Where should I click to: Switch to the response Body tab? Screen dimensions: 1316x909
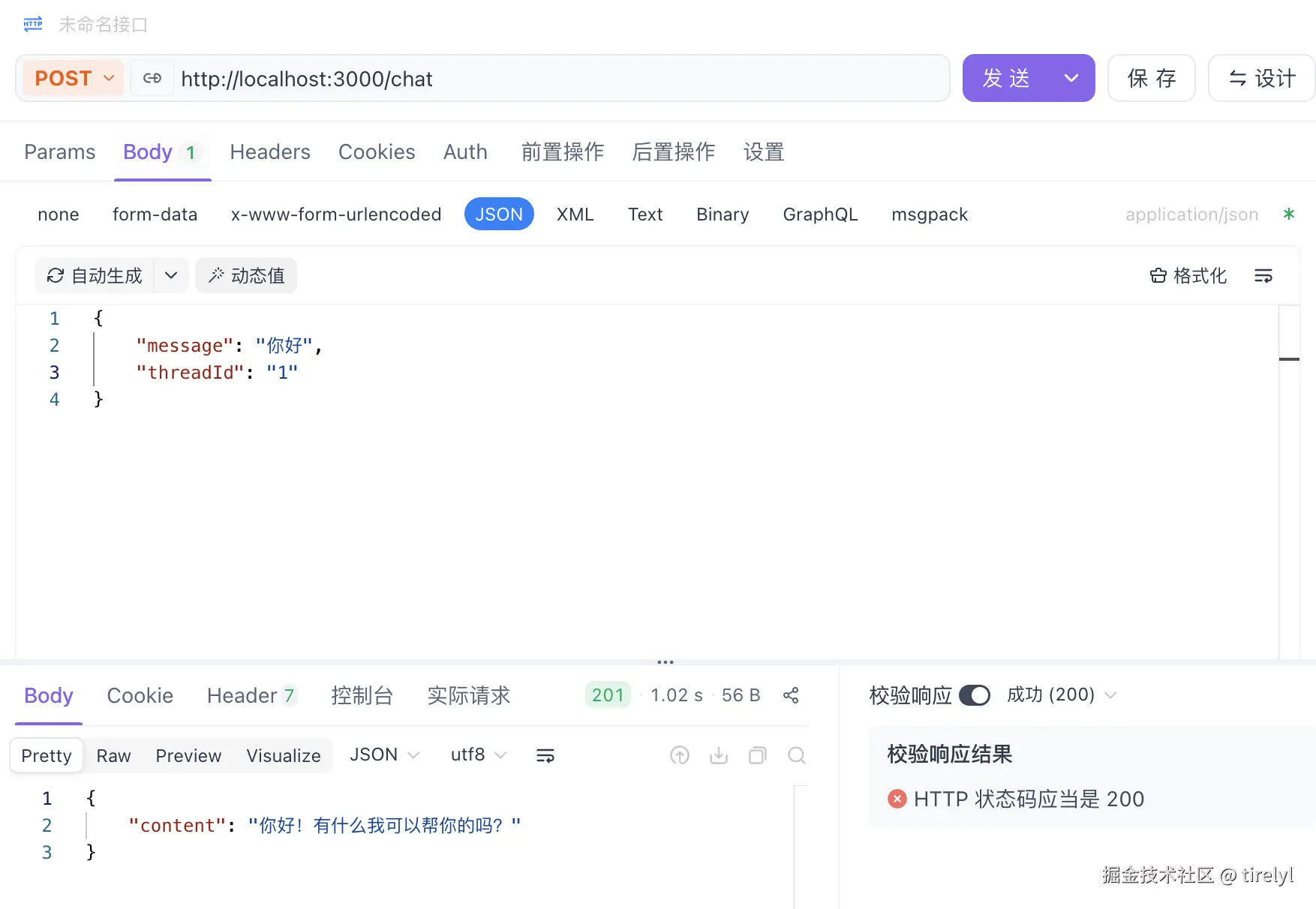coord(49,696)
